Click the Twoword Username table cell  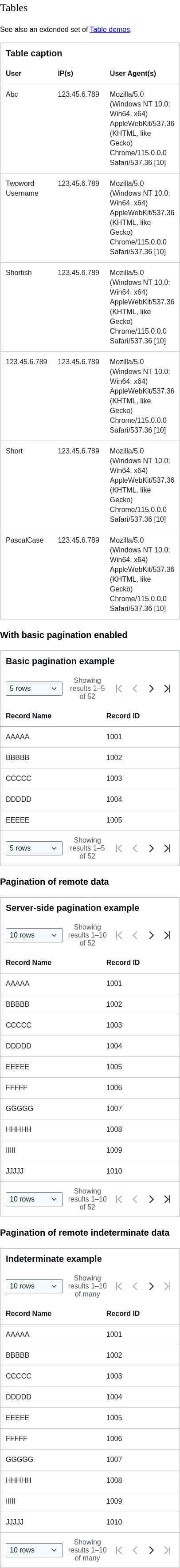(x=22, y=188)
